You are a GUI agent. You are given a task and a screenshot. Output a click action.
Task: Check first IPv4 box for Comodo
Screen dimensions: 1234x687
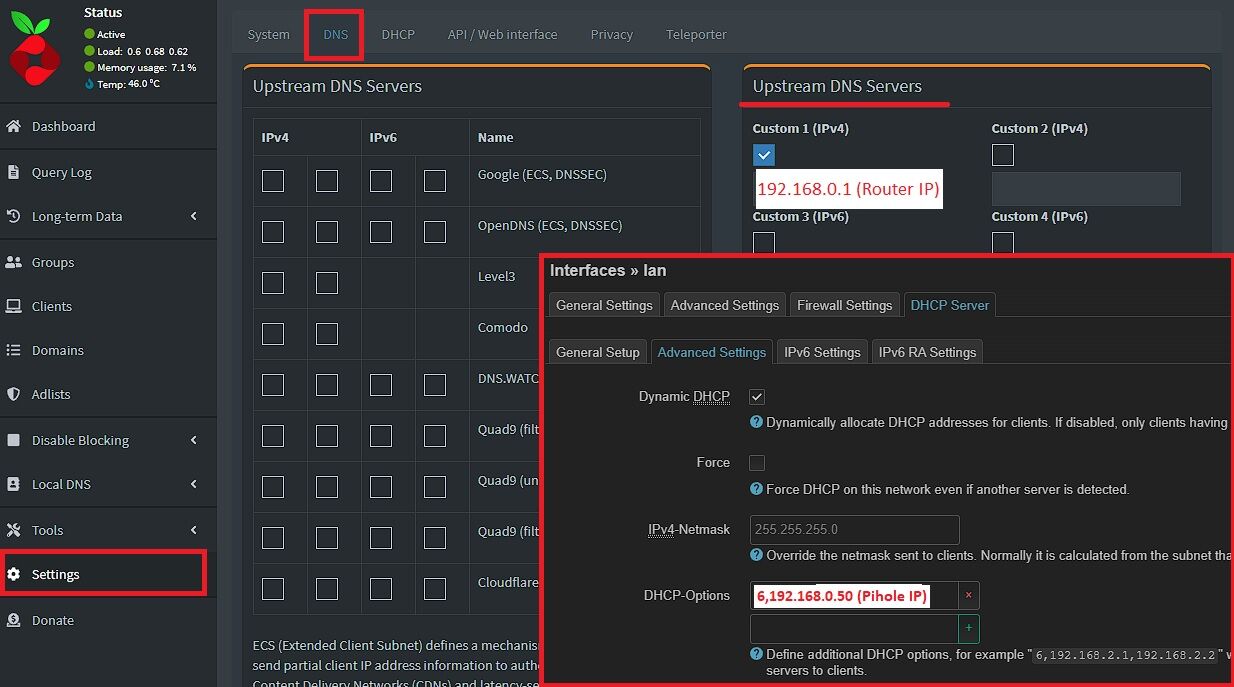click(273, 334)
